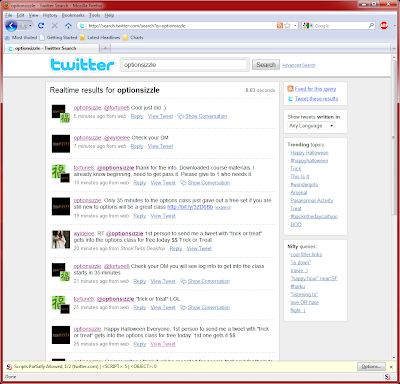Click the expand link after the bit.ly URL
This screenshot has height=384, width=400.
tap(223, 207)
